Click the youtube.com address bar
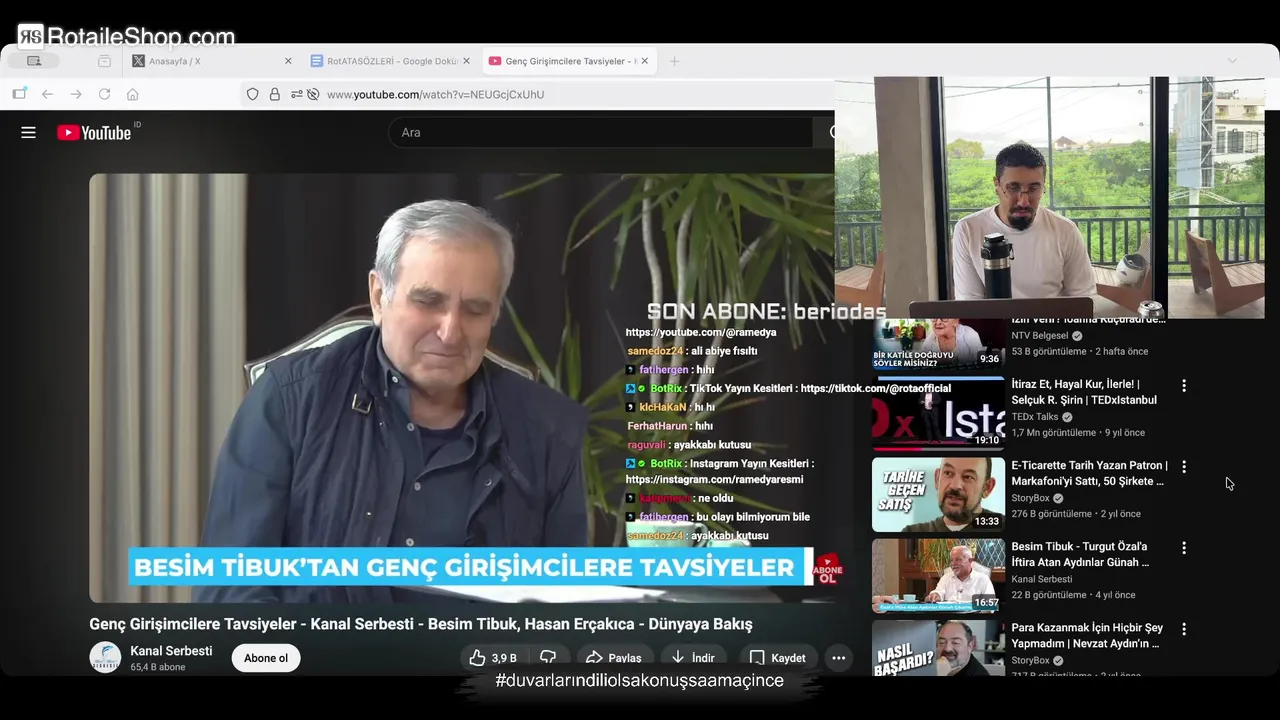The height and width of the screenshot is (720, 1280). pos(540,94)
